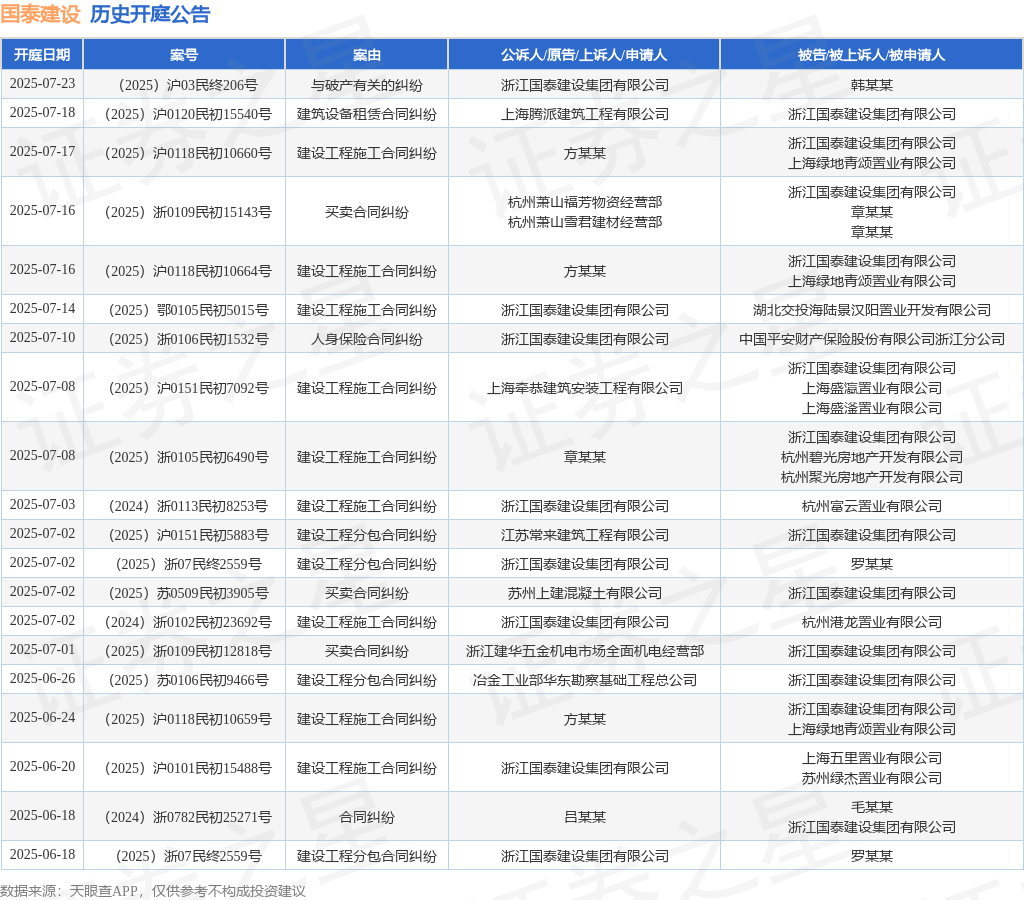Click defendant 杭州碧光房地产开发有限公司
Screen dimensions: 1024x900
point(871,457)
